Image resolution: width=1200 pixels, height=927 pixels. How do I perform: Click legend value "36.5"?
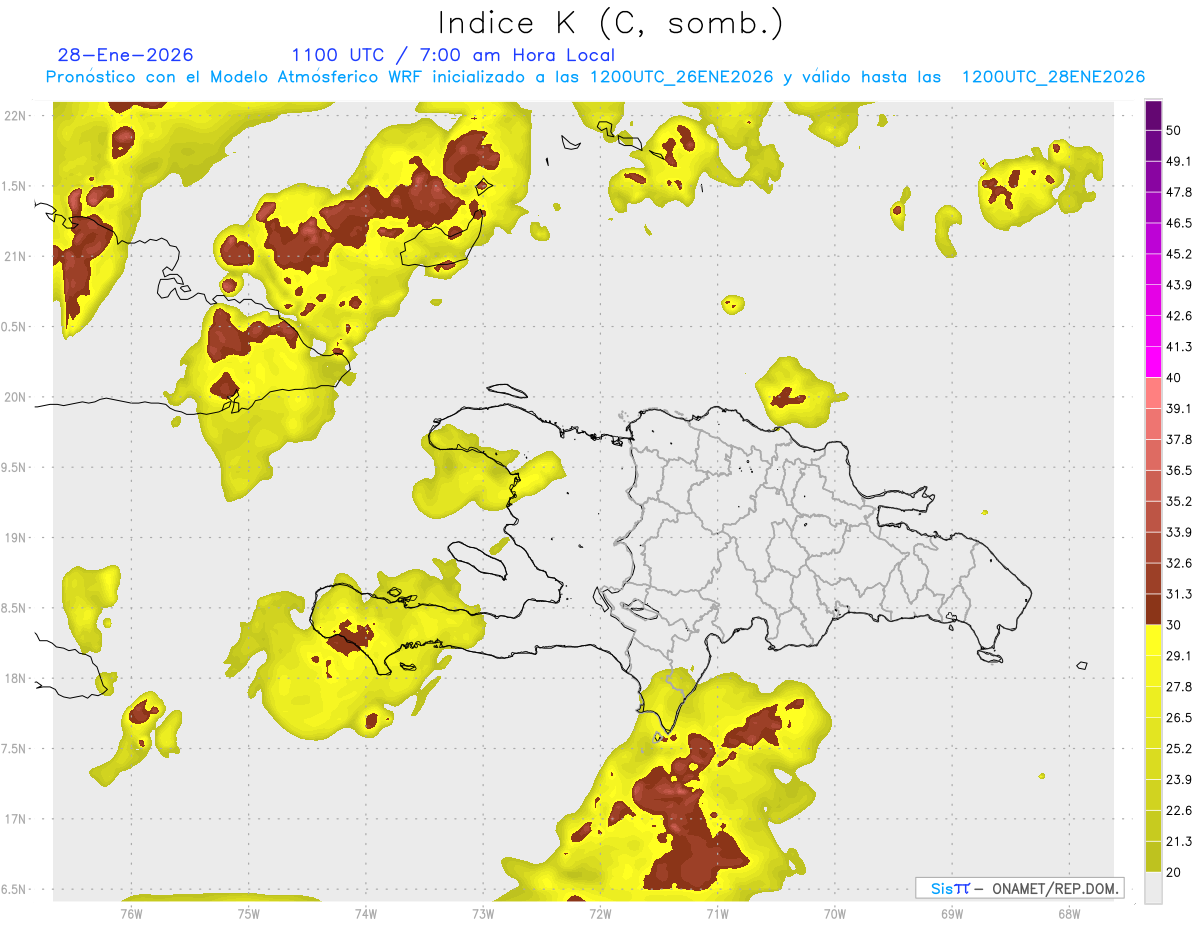1179,470
